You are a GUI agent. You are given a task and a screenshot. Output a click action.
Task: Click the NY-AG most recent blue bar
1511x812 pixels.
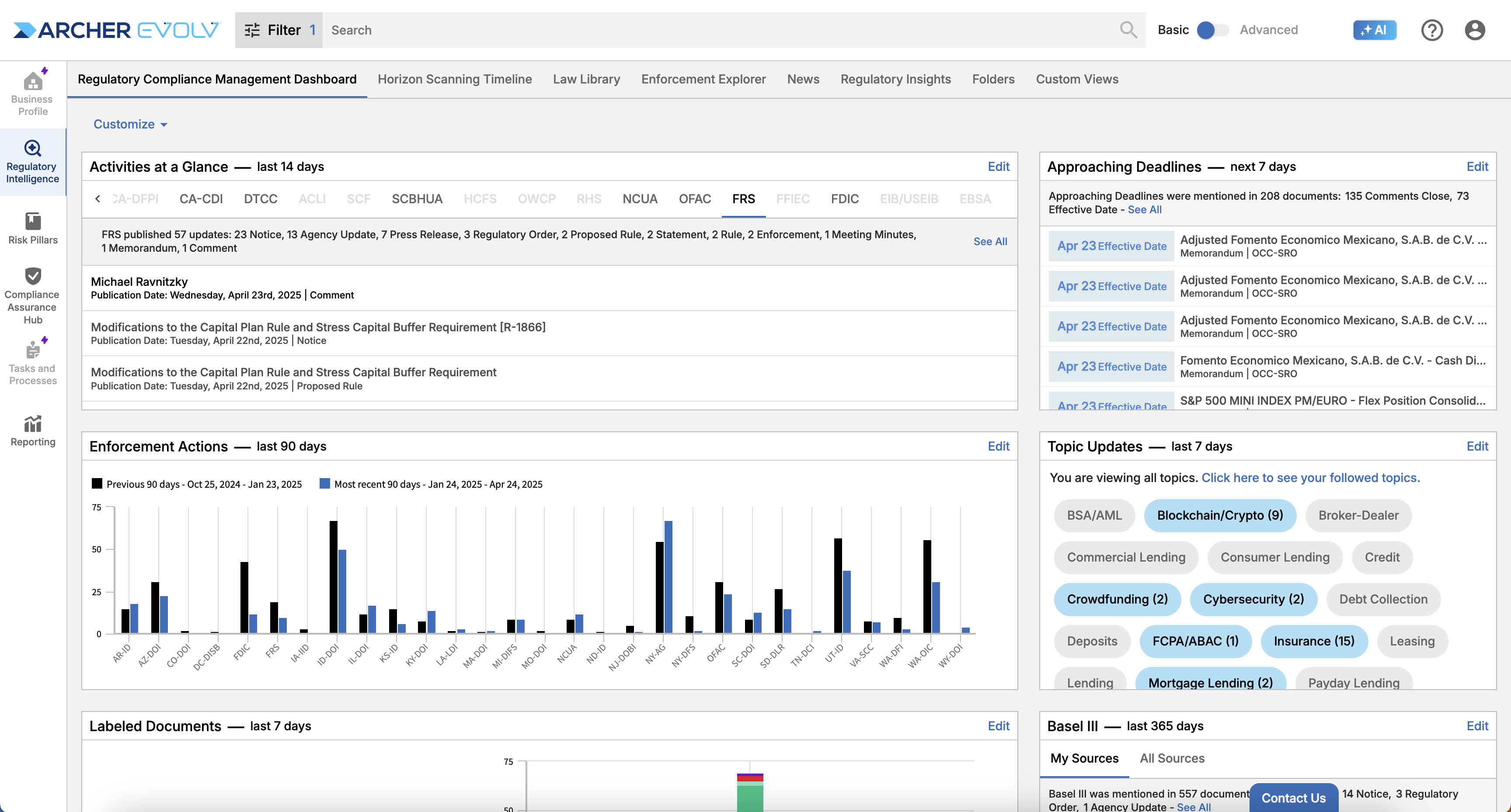point(668,577)
